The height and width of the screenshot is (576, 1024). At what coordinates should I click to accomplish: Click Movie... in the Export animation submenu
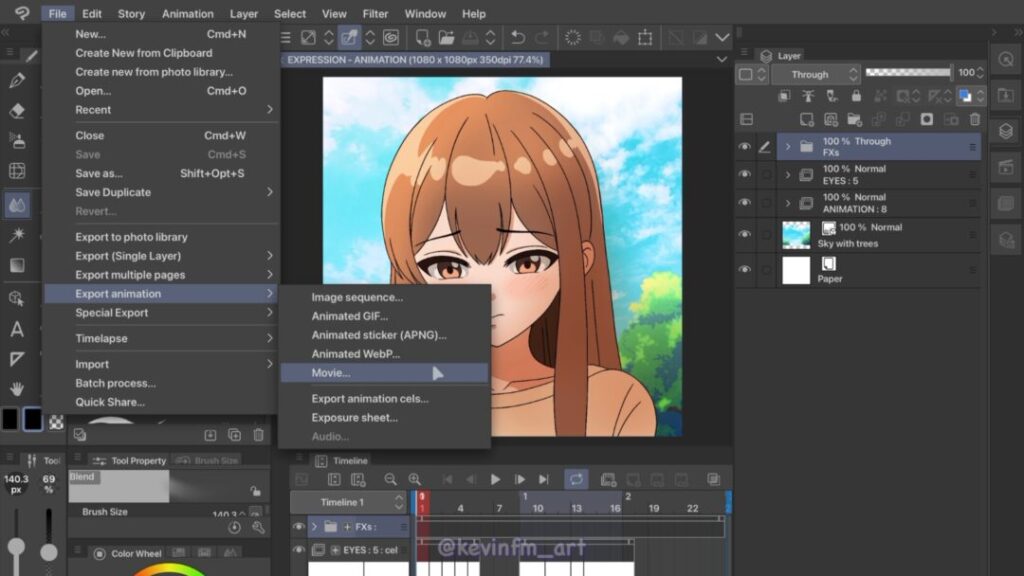point(331,373)
